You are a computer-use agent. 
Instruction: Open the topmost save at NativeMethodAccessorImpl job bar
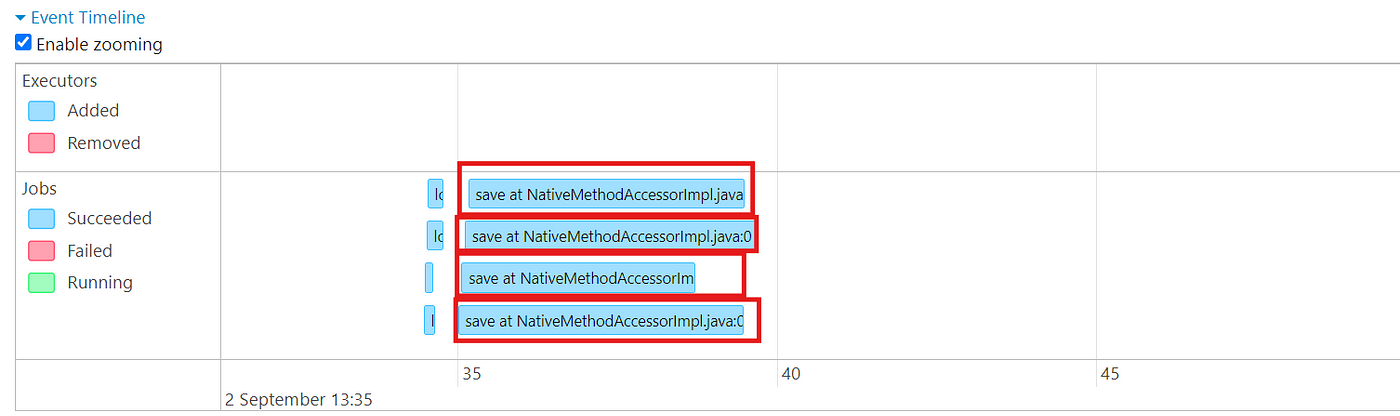[607, 195]
